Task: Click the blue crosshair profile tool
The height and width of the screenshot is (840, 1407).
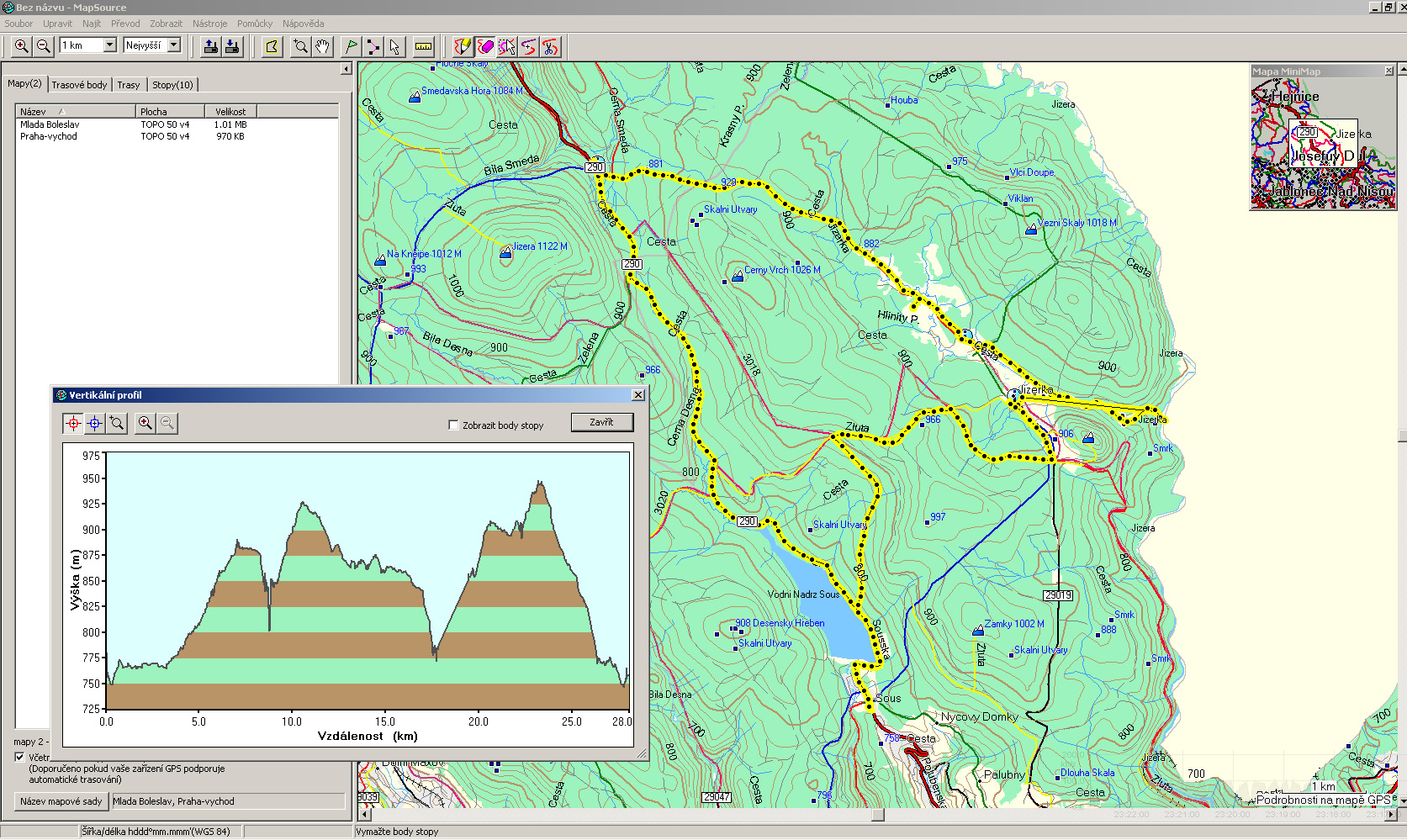Action: point(95,423)
